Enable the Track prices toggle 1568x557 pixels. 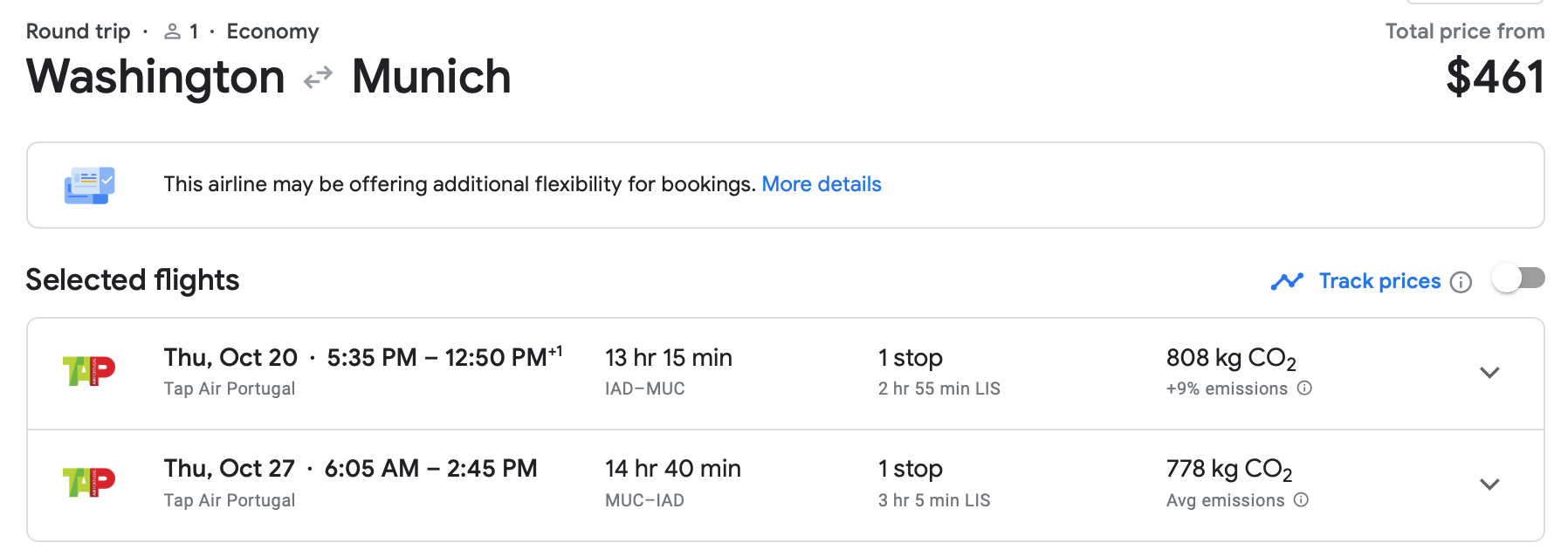click(x=1518, y=279)
